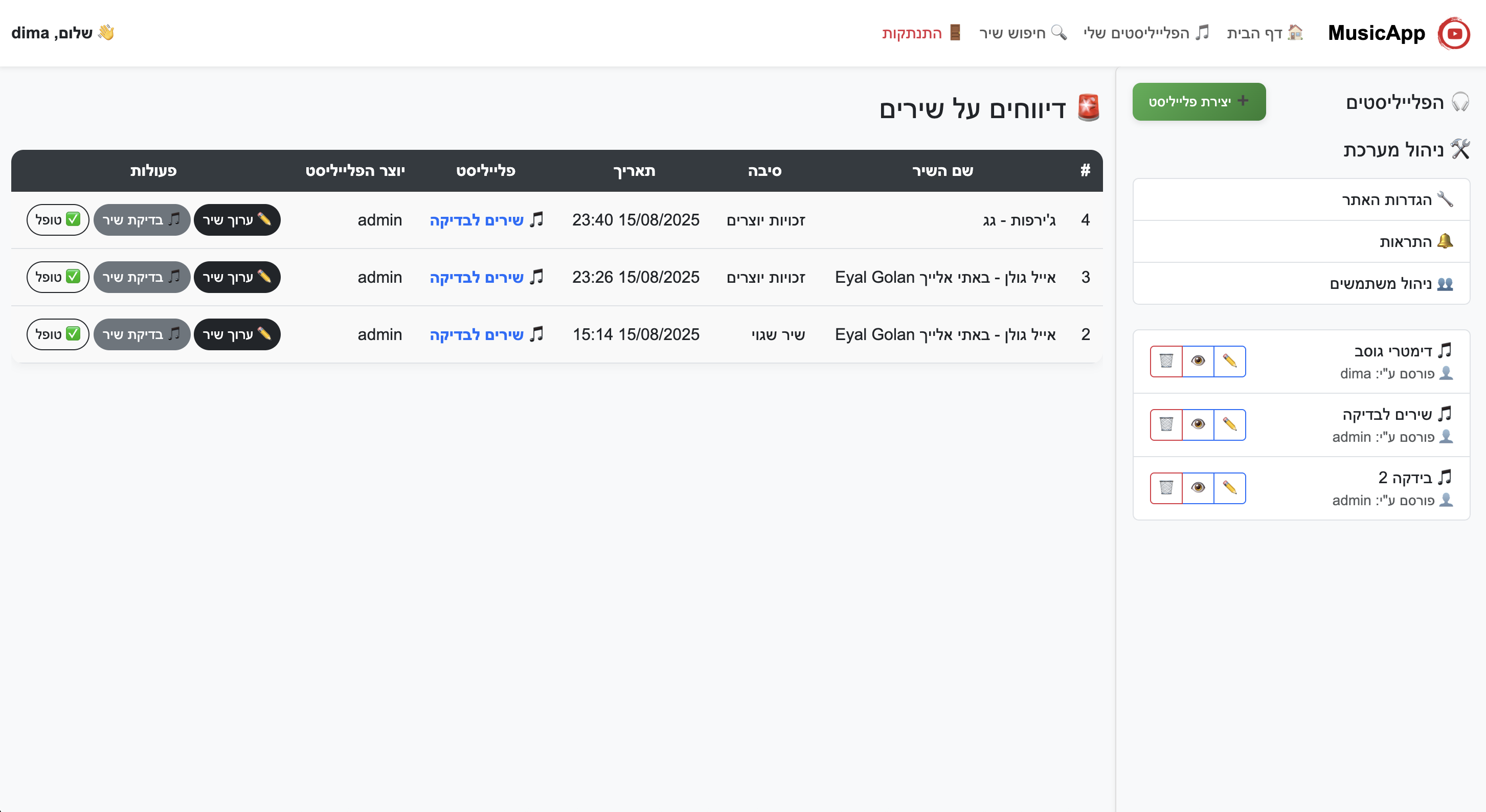The image size is (1486, 812).
Task: Mark report number 4 as handled (טופל)
Action: (x=58, y=220)
